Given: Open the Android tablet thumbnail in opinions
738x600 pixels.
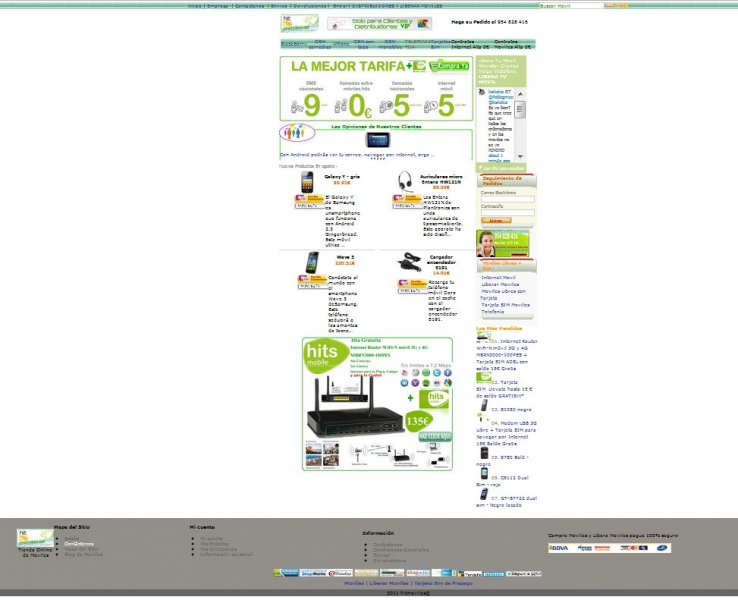Looking at the screenshot, I should coord(377,140).
